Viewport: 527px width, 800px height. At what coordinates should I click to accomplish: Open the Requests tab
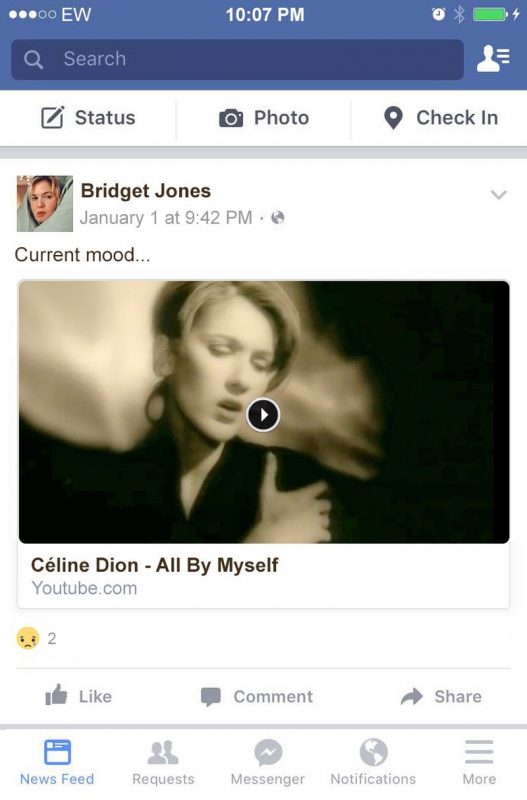pyautogui.click(x=163, y=762)
